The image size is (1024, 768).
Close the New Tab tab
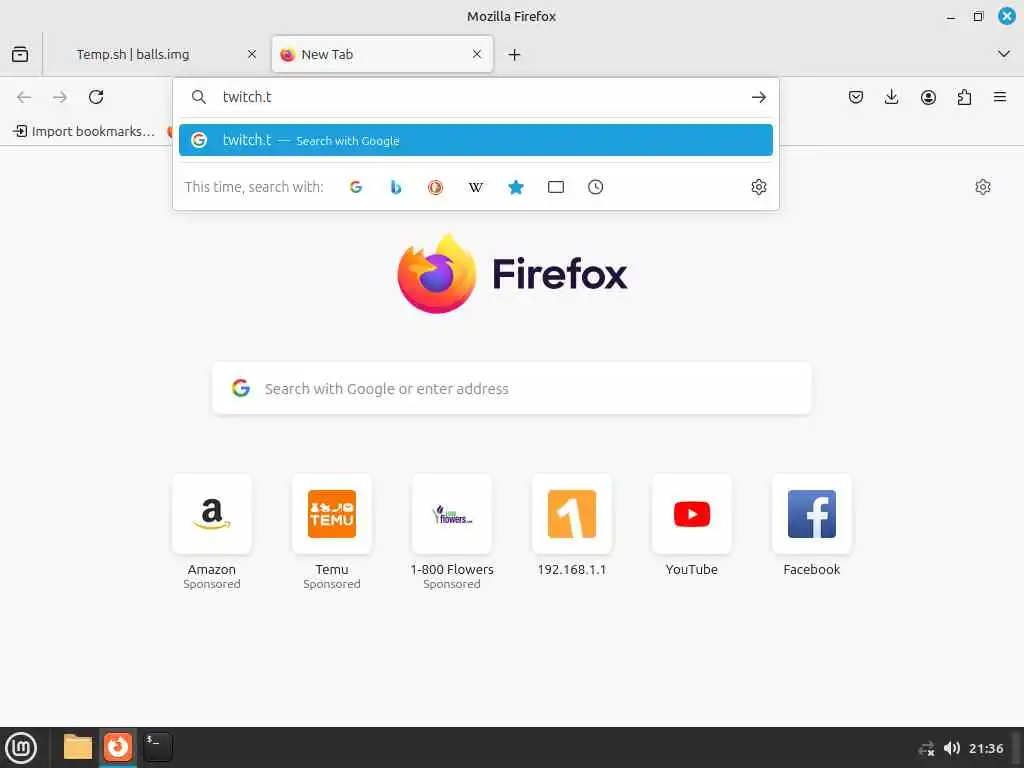click(477, 54)
